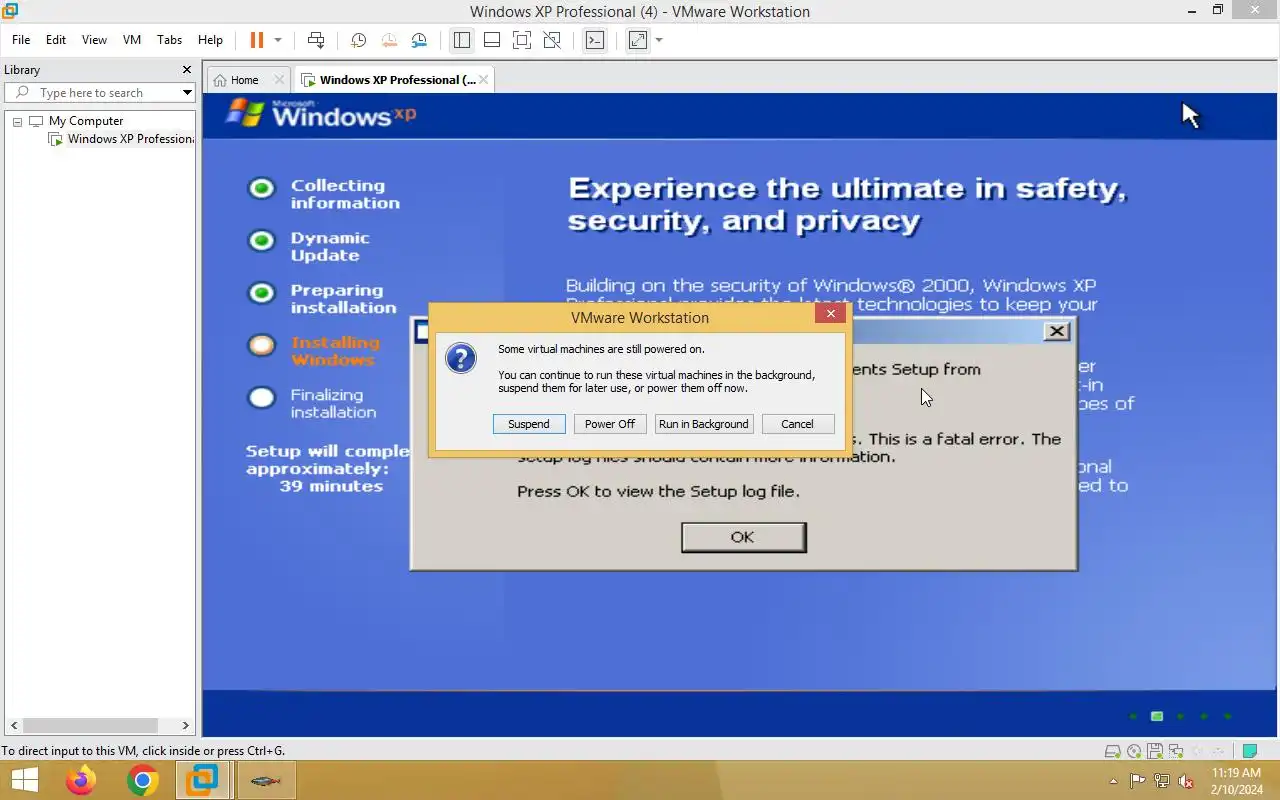Click Send Ctrl+Alt+Del toolbar icon
The width and height of the screenshot is (1280, 800).
[x=316, y=40]
